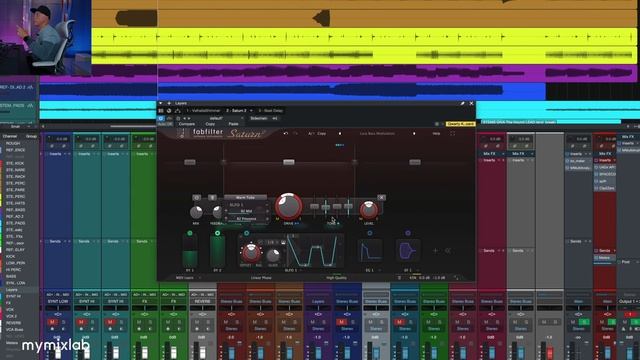Viewport: 640px width, 360px height.
Task: Click EG 1 source drag circle
Action: point(370,233)
